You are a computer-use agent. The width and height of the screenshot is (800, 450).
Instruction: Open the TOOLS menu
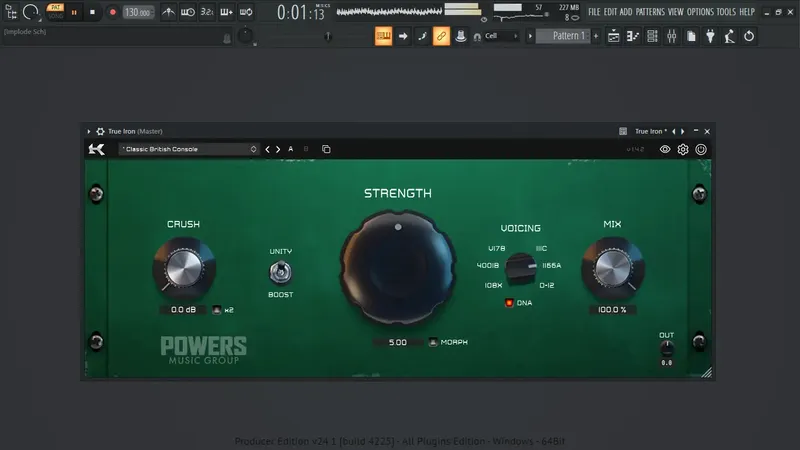pyautogui.click(x=726, y=12)
